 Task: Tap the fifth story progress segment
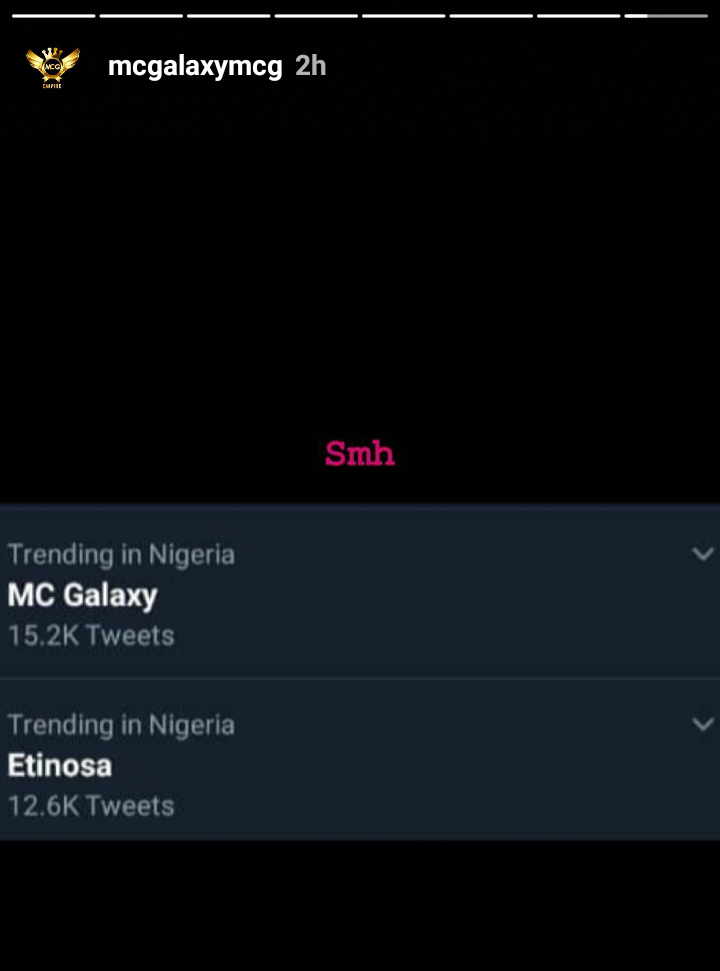click(403, 16)
